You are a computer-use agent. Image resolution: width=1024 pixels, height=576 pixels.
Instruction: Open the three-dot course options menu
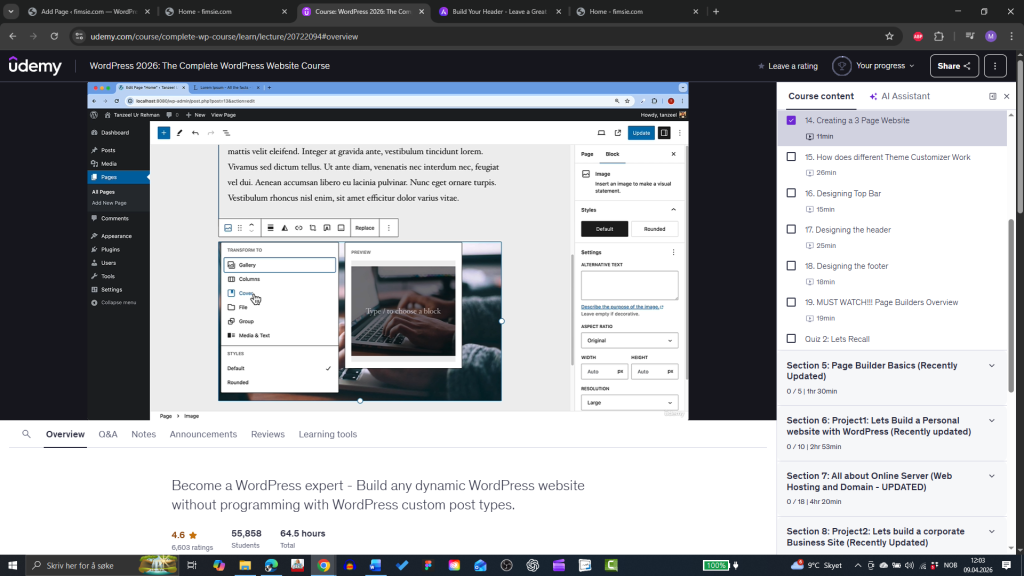click(x=994, y=66)
